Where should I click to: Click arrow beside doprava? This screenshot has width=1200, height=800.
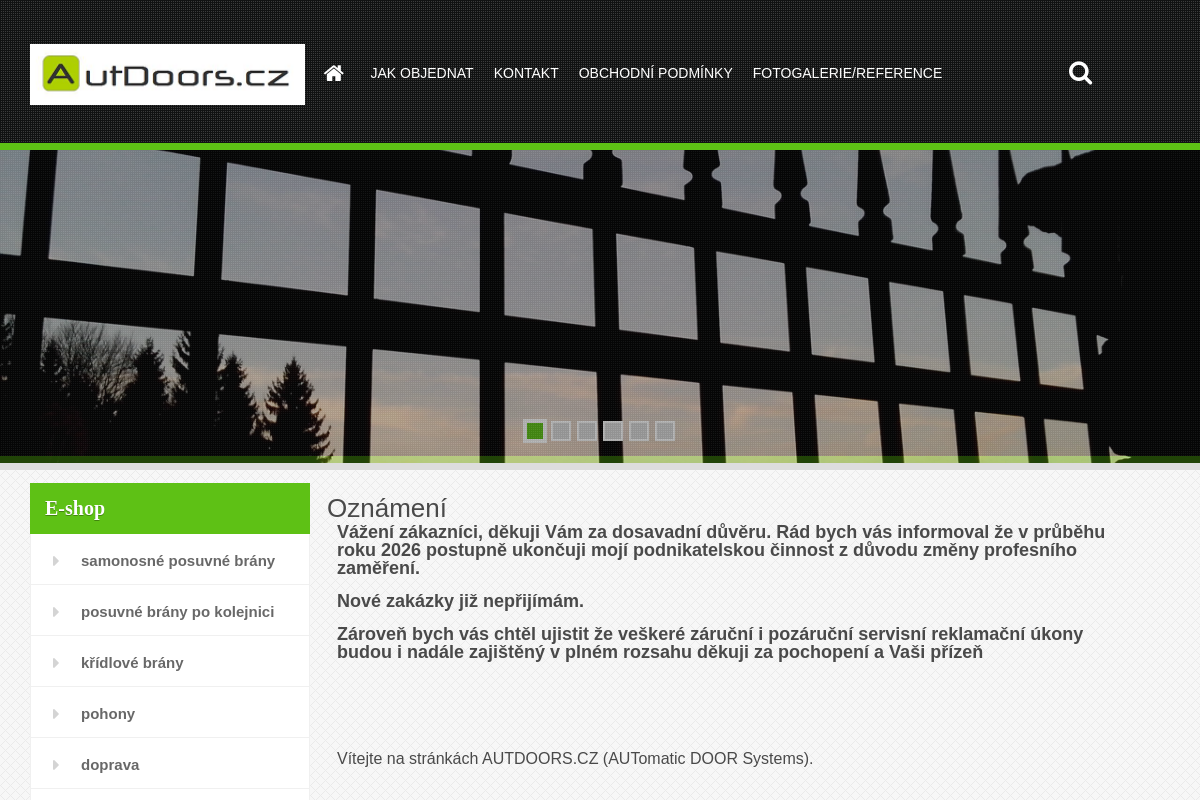click(56, 765)
